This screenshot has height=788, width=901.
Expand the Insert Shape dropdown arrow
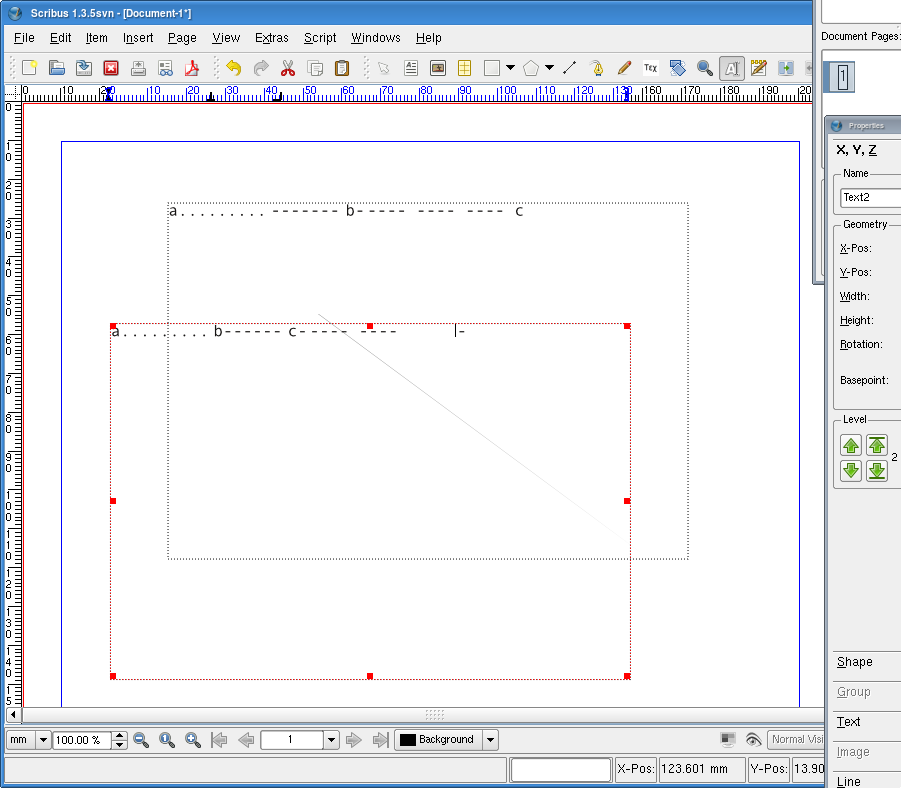510,68
